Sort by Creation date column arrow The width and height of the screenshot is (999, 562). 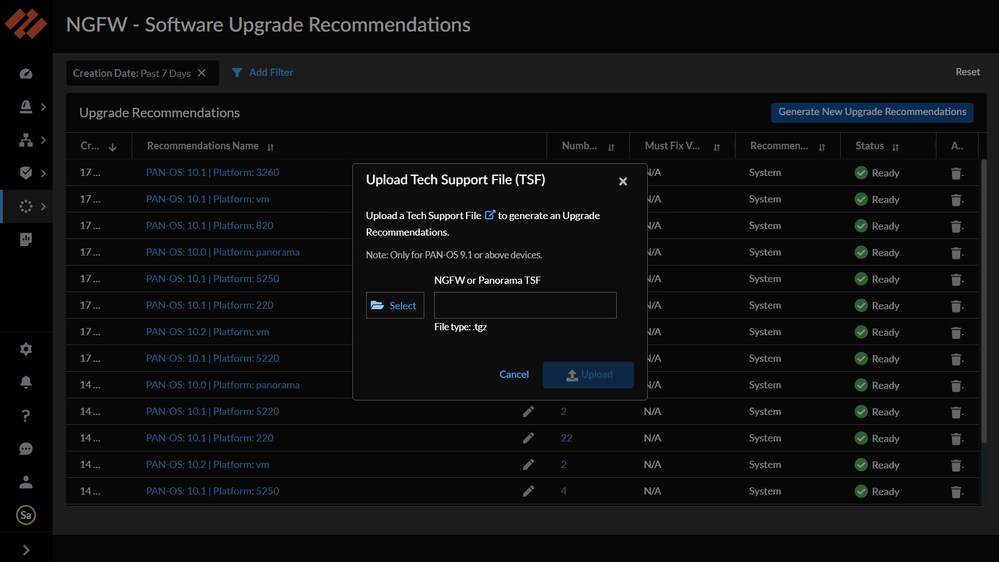tap(113, 147)
